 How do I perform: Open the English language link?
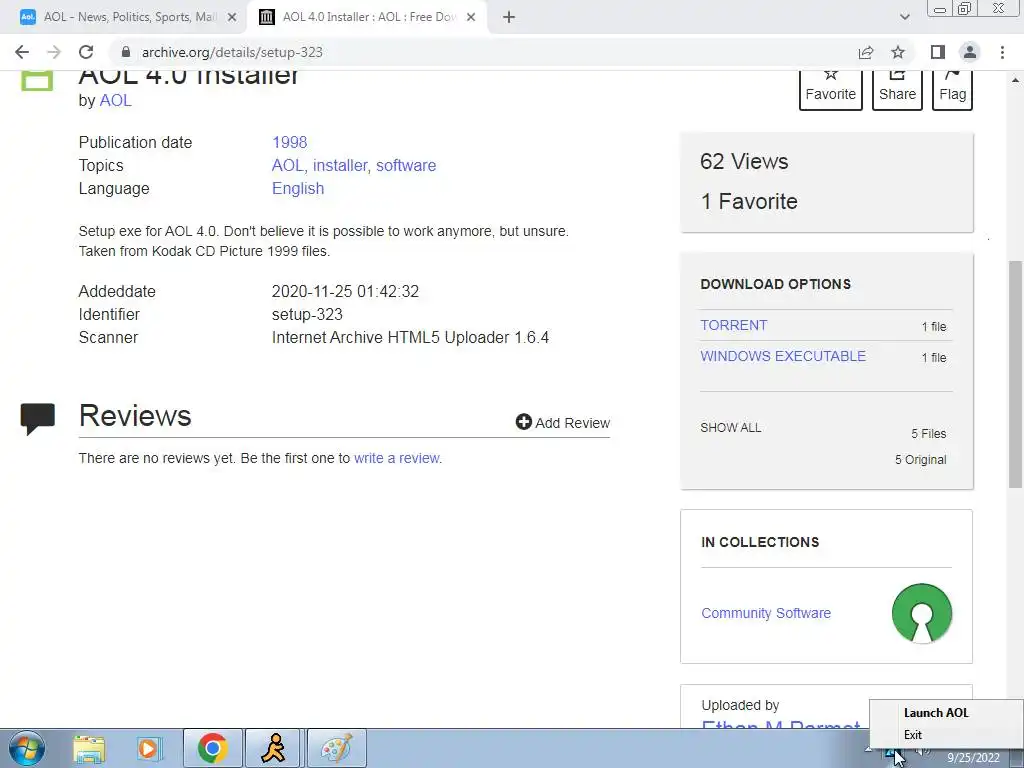pos(298,188)
